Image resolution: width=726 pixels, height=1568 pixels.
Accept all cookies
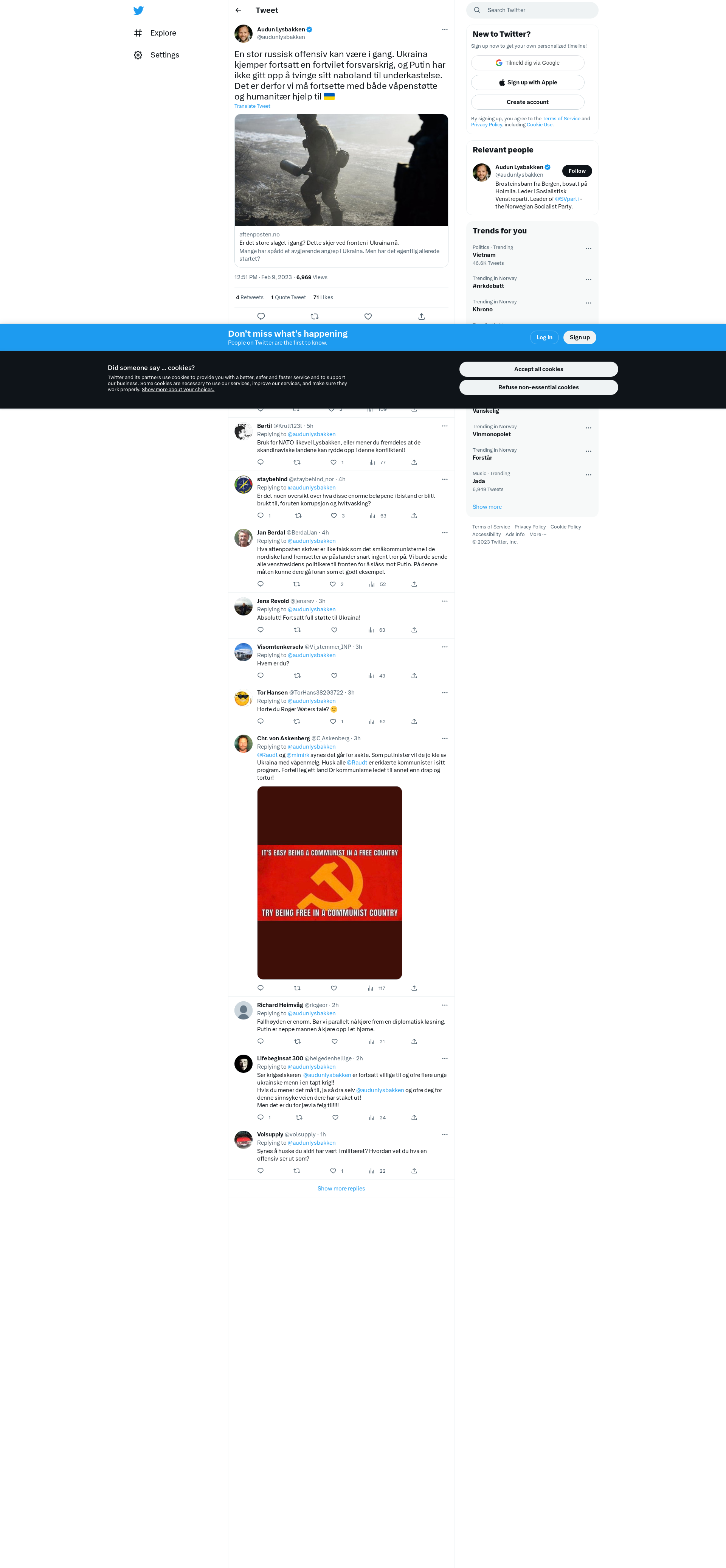pyautogui.click(x=538, y=370)
